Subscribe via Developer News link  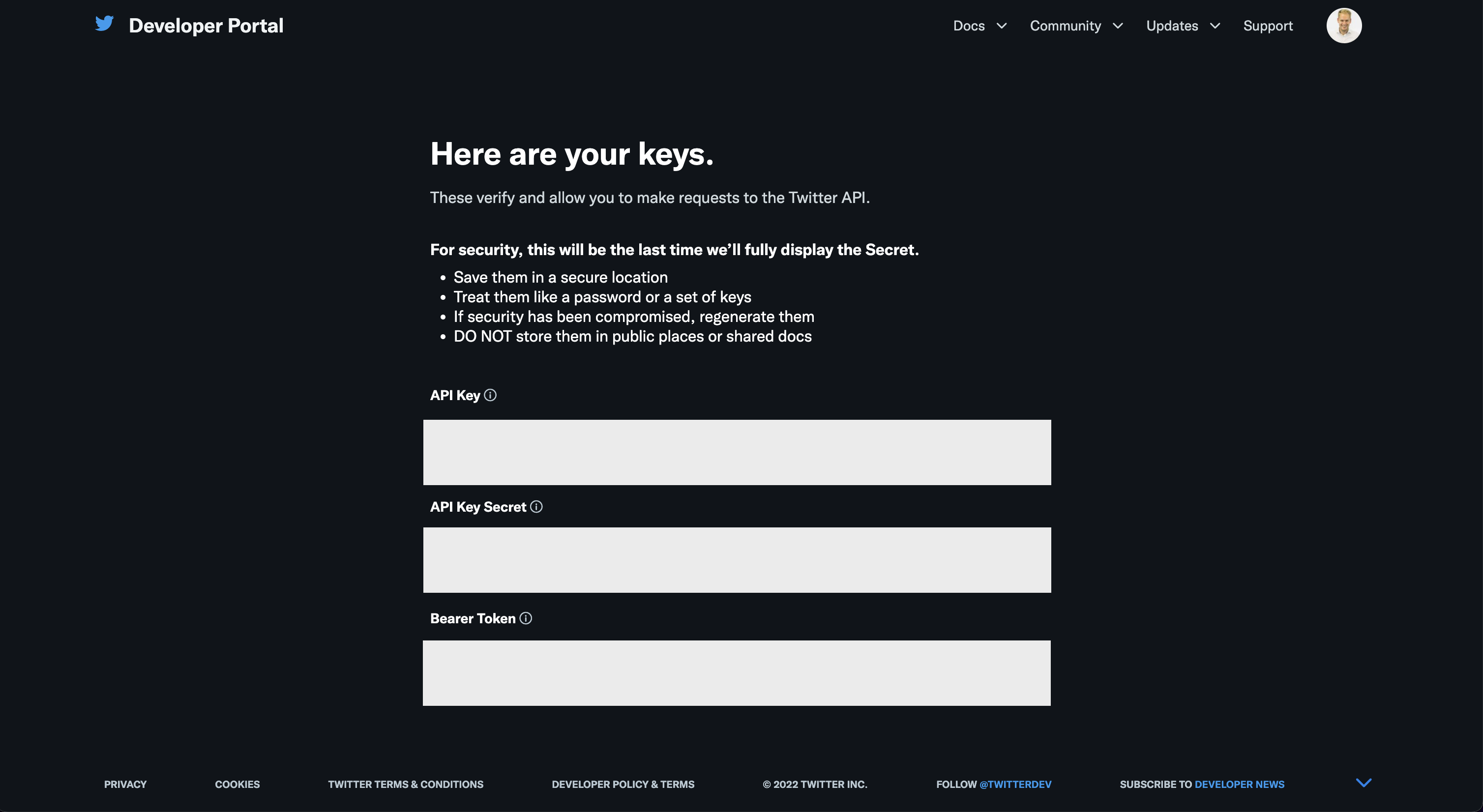coord(1240,784)
